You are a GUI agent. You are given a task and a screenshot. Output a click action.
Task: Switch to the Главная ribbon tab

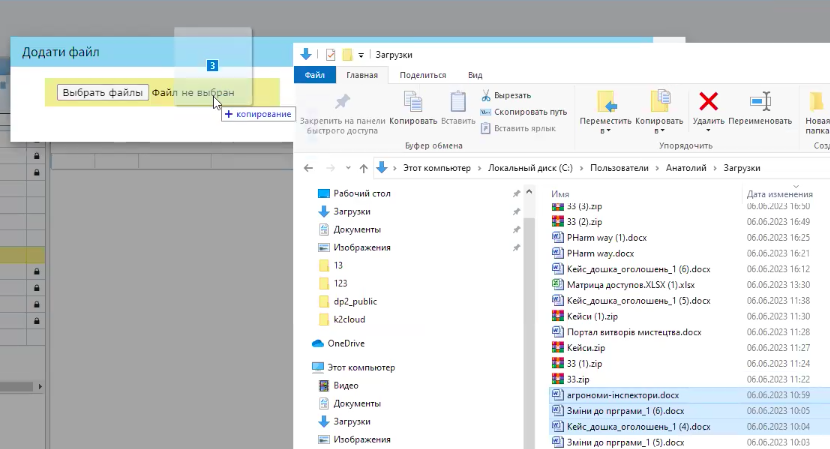[362, 75]
